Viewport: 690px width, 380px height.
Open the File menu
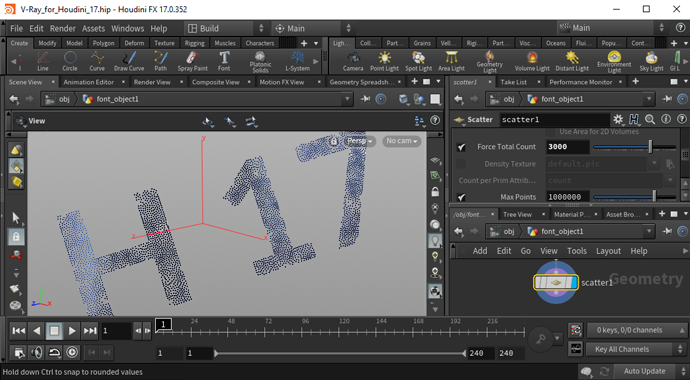(16, 29)
